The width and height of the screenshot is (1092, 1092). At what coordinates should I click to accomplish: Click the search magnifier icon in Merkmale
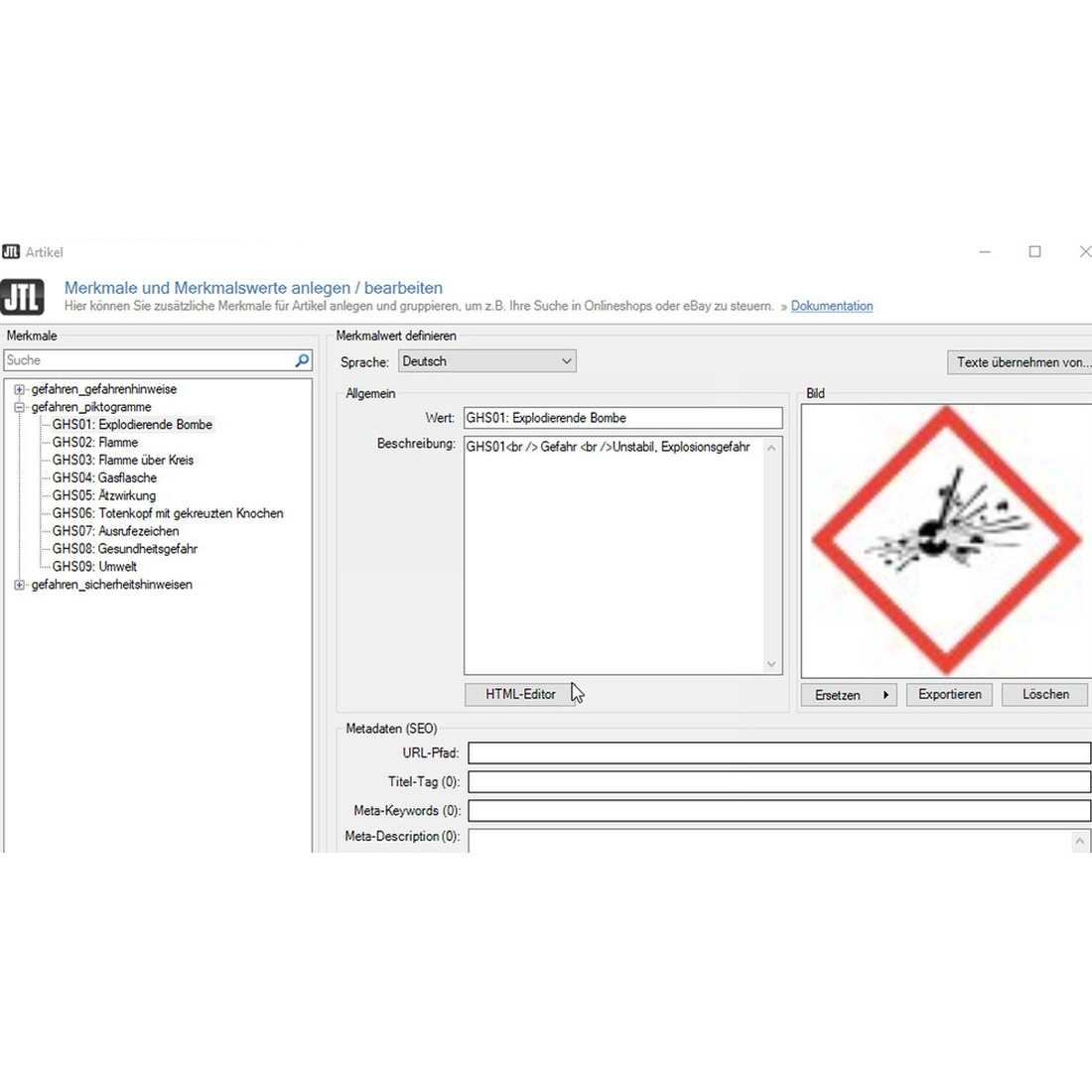pyautogui.click(x=302, y=360)
